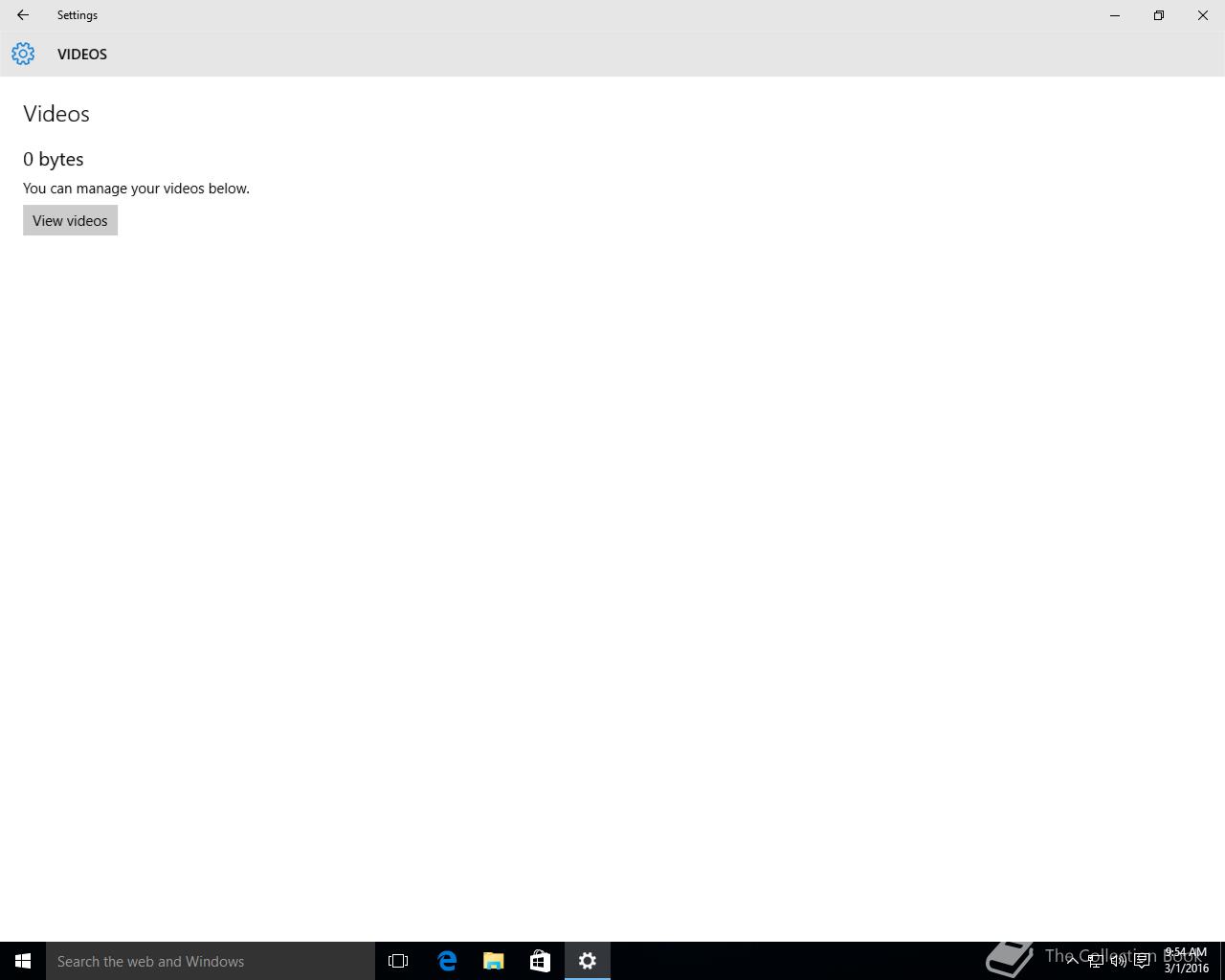Screen dimensions: 1225x980
Task: Select the Settings app taskbar icon
Action: pos(588,961)
